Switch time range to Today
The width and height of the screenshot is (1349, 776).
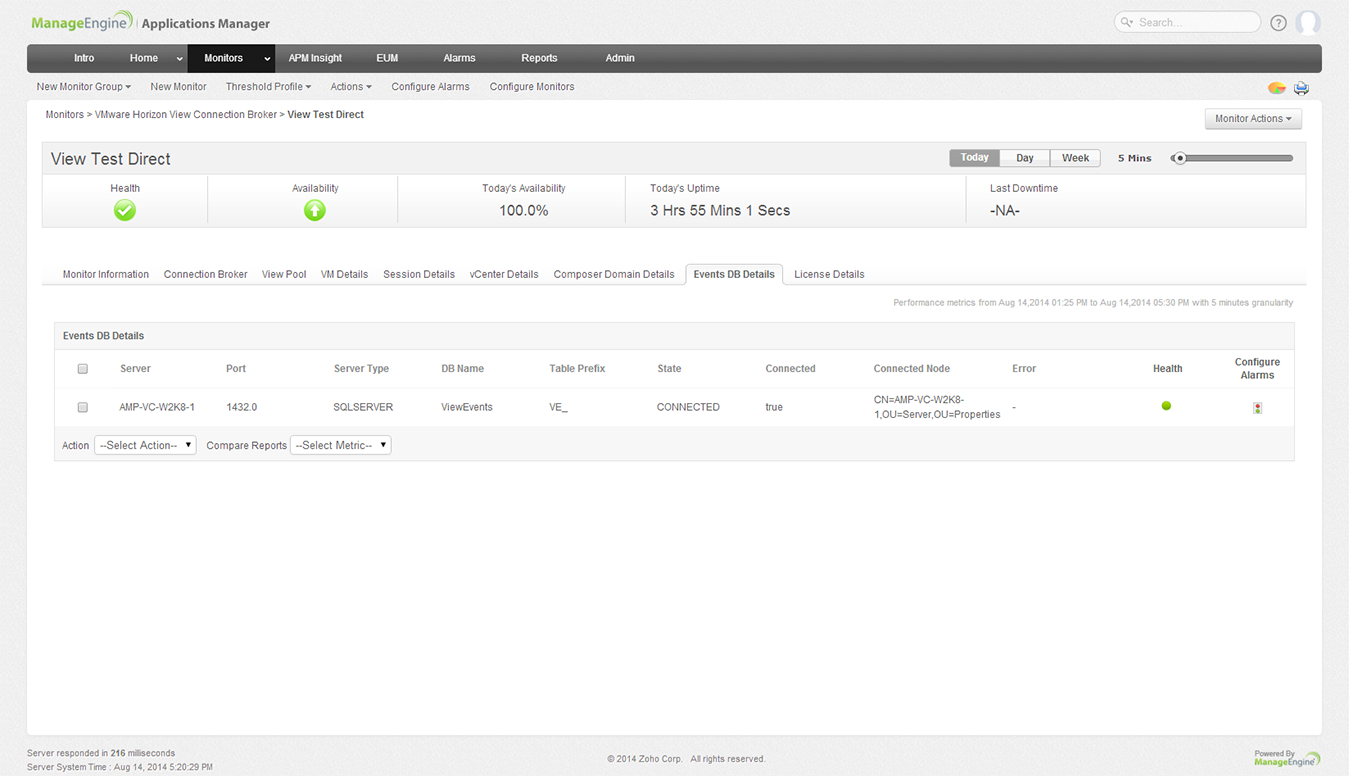[x=975, y=158]
